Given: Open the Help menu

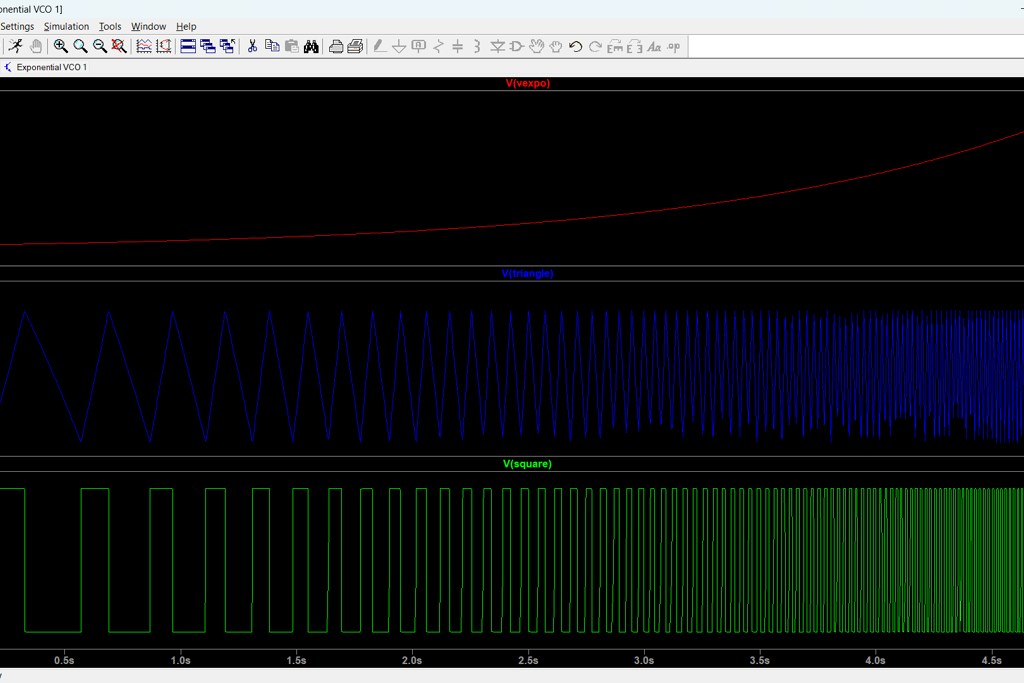Looking at the screenshot, I should pos(186,26).
